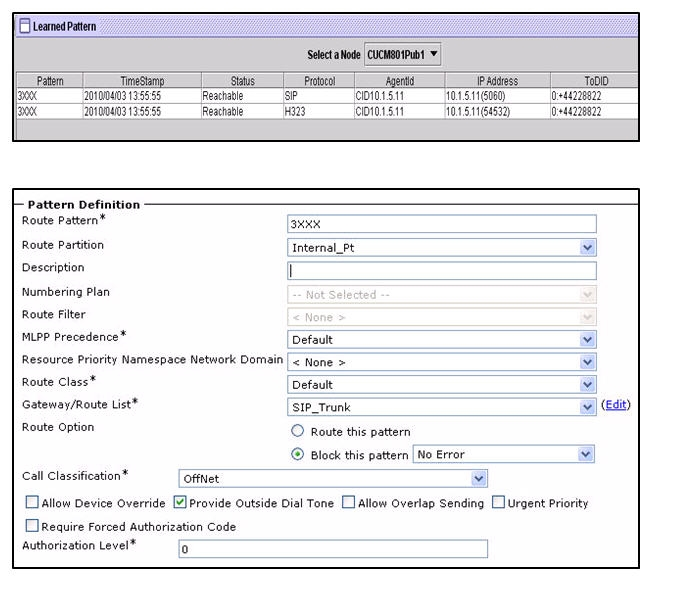
Task: Select the Block this pattern radio button
Action: coord(298,454)
